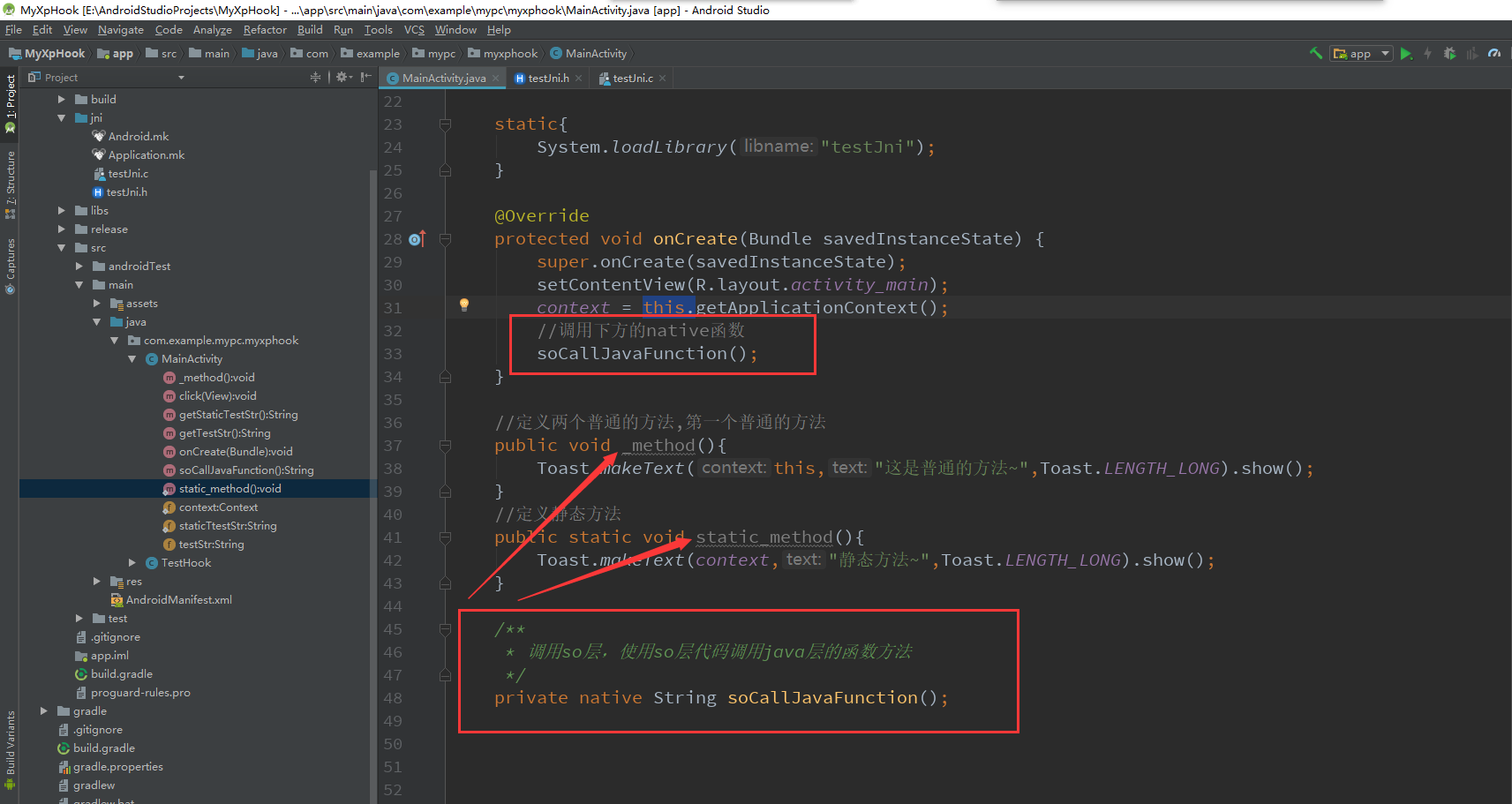
Task: Hide the Project tool window
Action: click(x=366, y=78)
